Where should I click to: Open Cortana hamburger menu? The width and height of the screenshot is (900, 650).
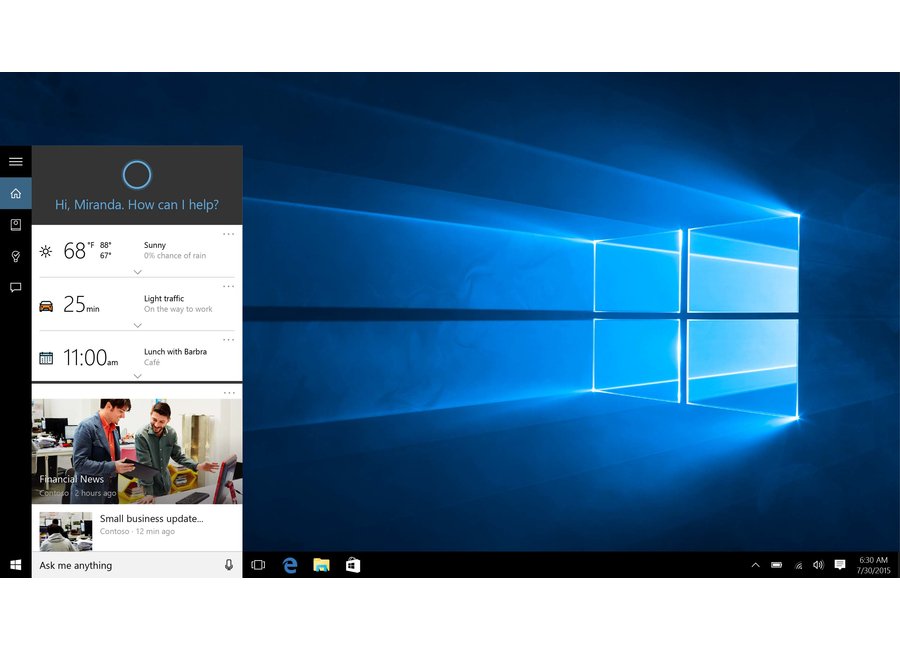[x=15, y=161]
